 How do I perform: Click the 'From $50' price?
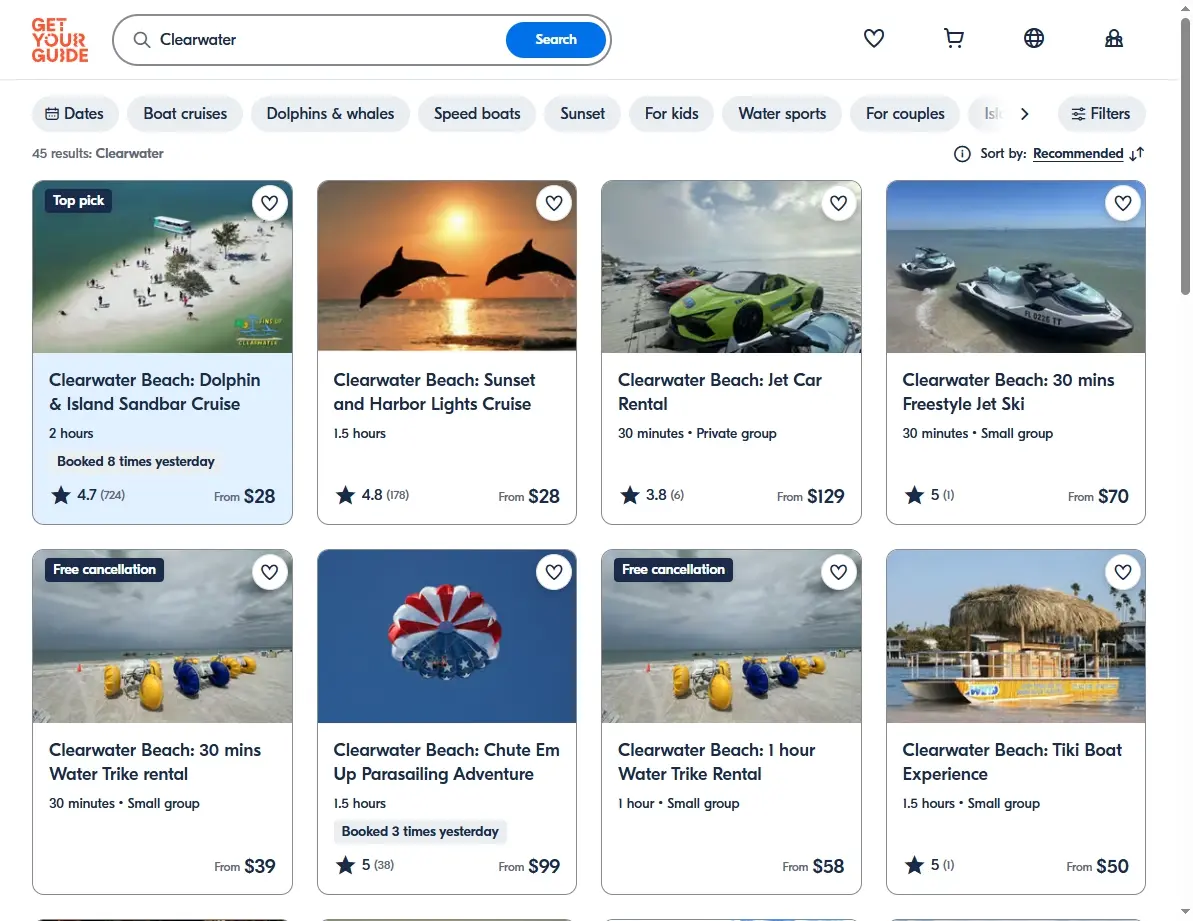(x=1097, y=866)
